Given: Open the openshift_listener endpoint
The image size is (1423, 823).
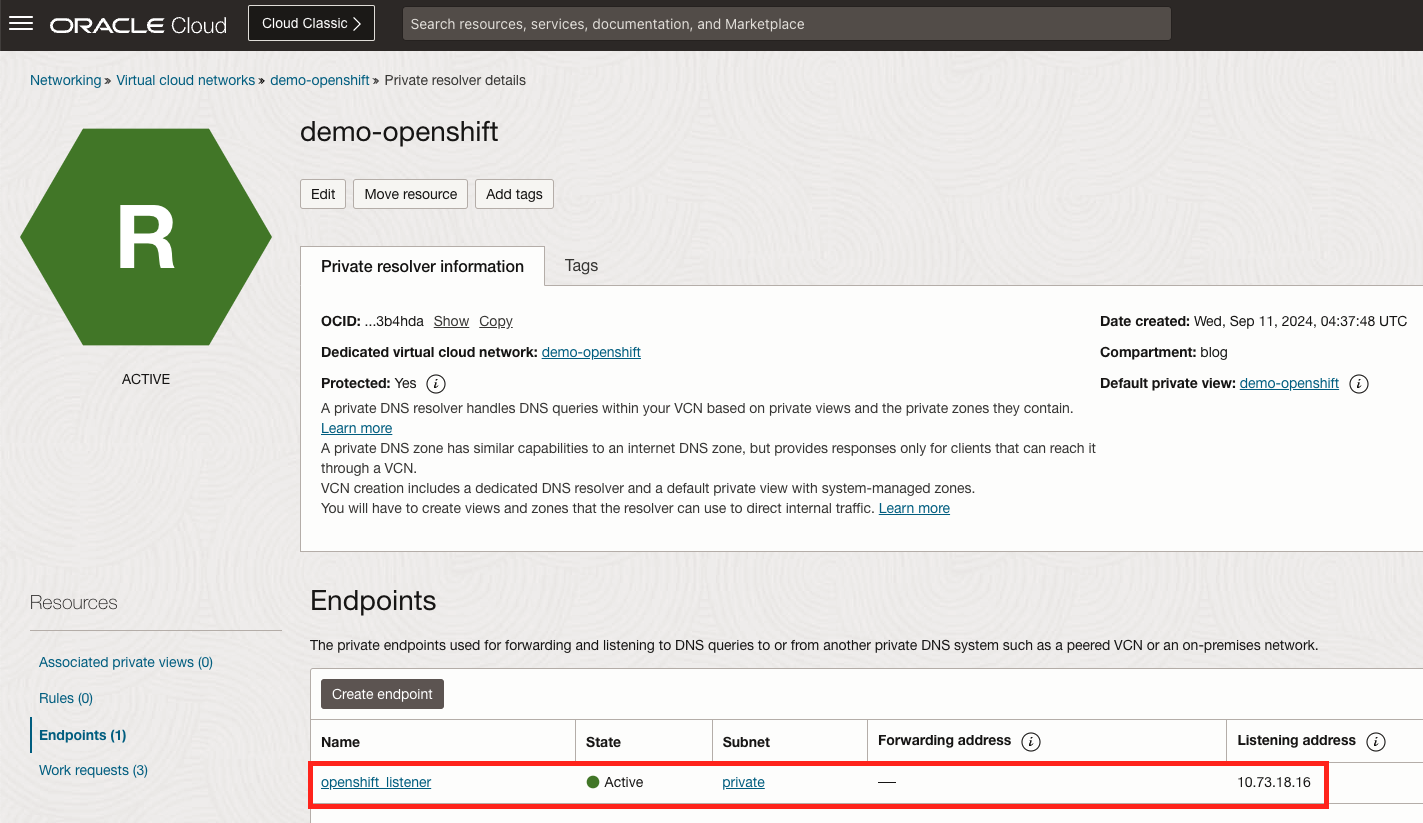Looking at the screenshot, I should tap(376, 782).
